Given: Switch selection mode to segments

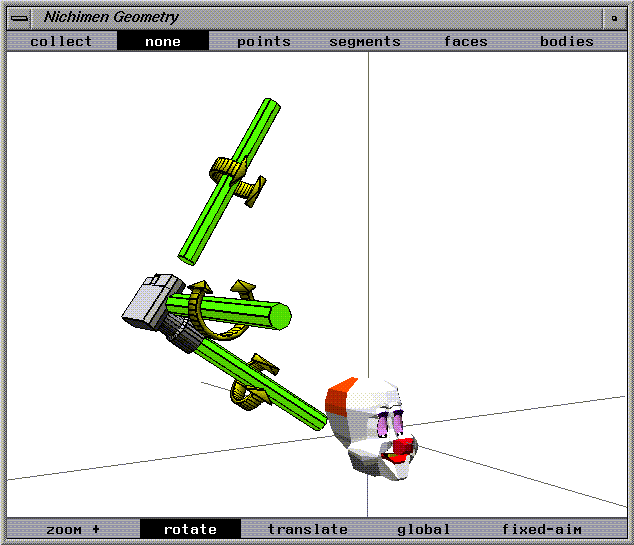Looking at the screenshot, I should (x=365, y=41).
